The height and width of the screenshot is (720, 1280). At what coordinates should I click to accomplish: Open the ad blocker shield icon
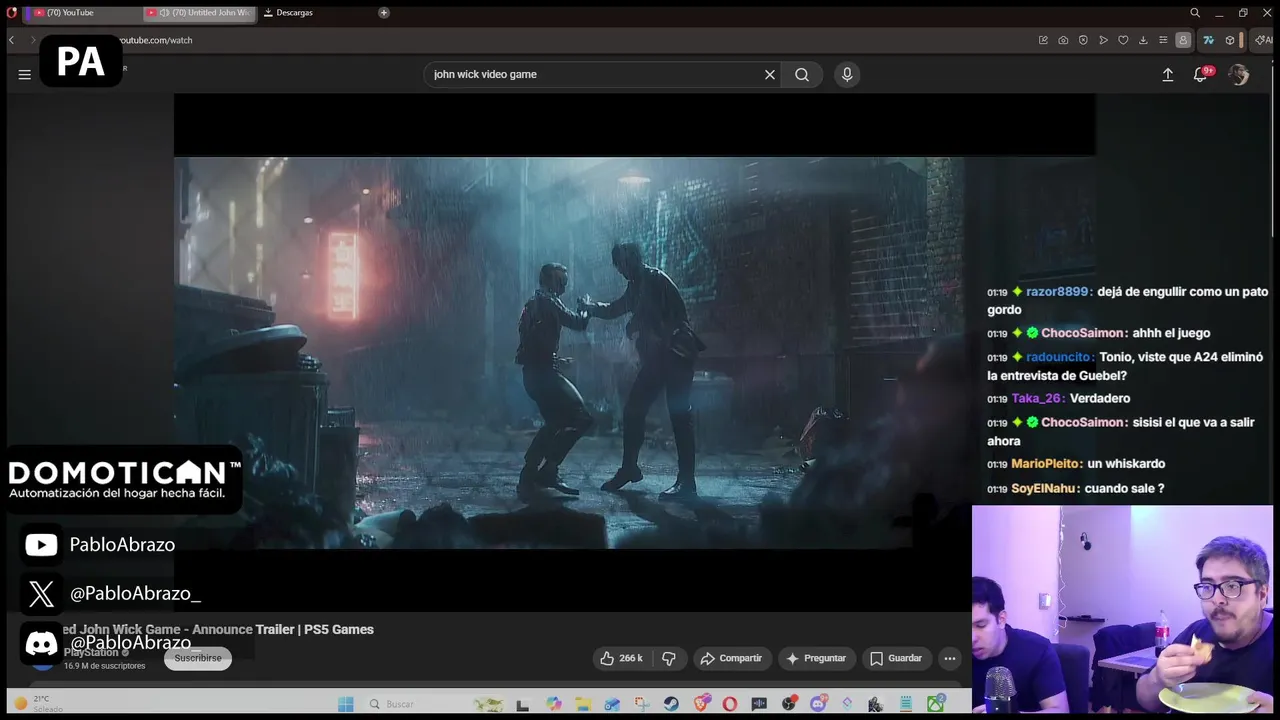1083,40
